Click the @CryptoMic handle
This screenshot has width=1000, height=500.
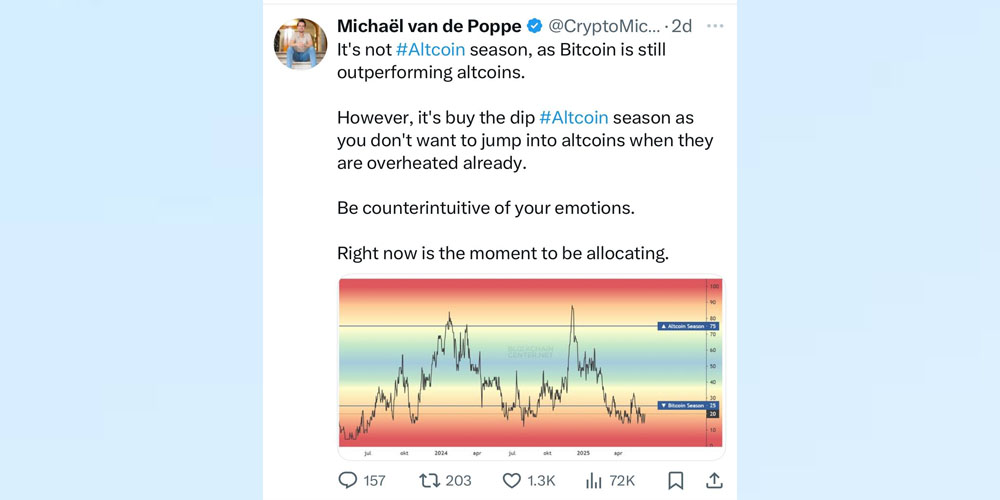coord(604,26)
